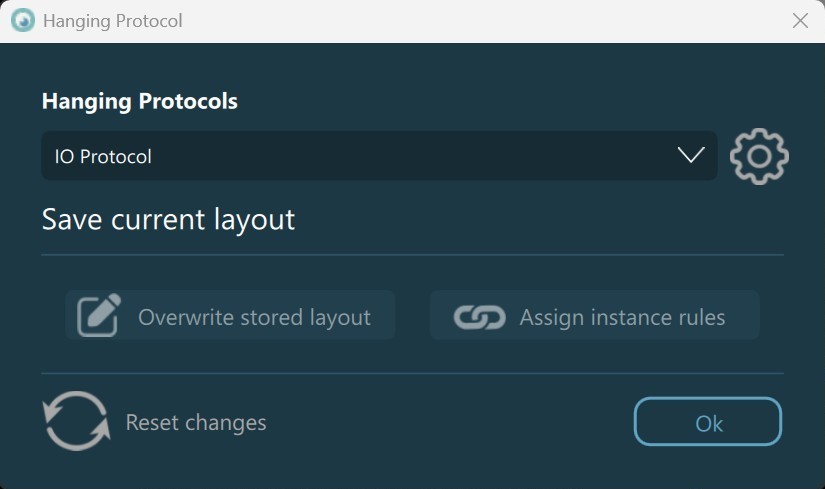The height and width of the screenshot is (489, 825).
Task: Click the Save current layout heading
Action: pos(168,219)
